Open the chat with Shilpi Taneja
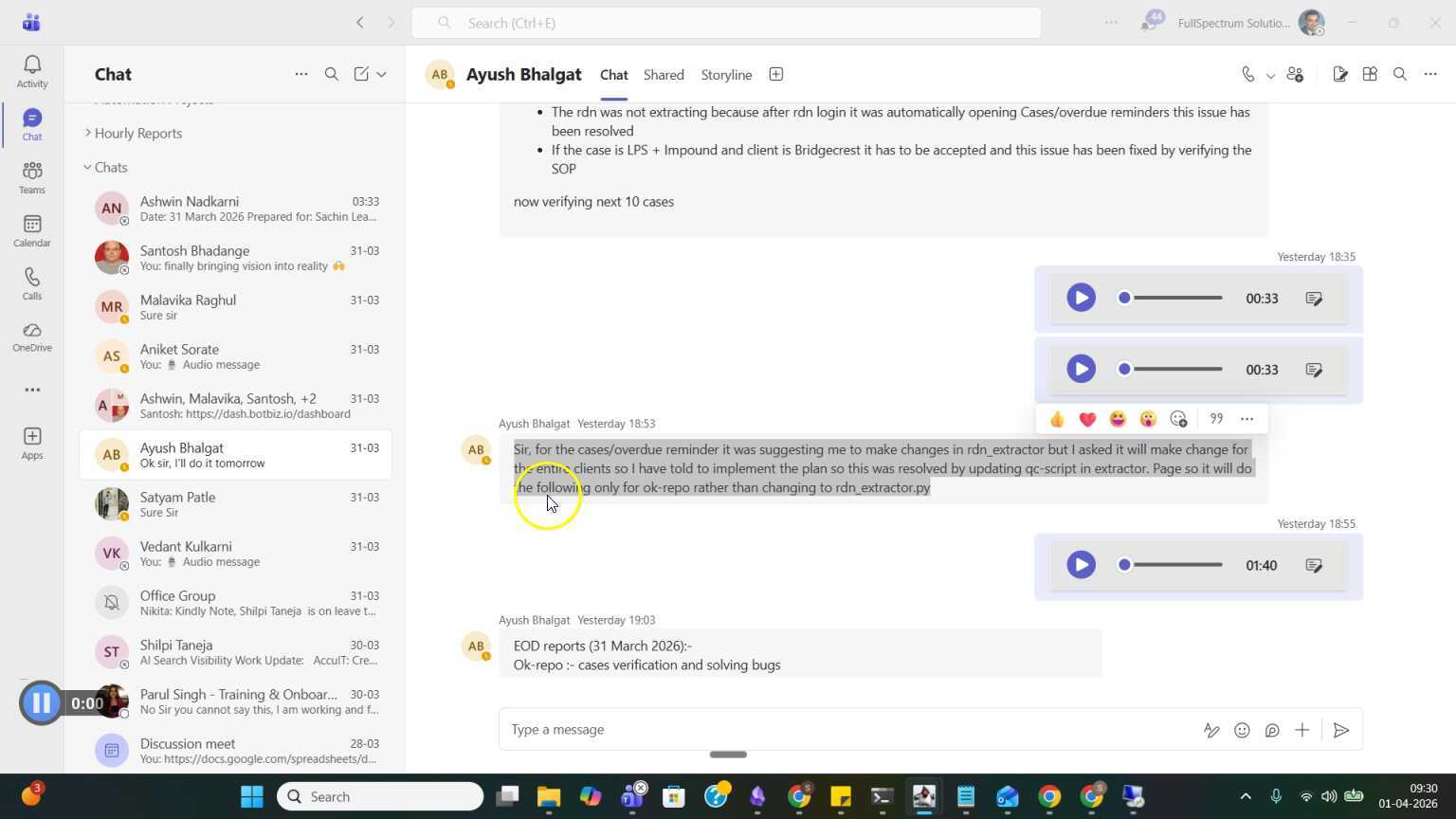The height and width of the screenshot is (819, 1456). click(x=235, y=651)
